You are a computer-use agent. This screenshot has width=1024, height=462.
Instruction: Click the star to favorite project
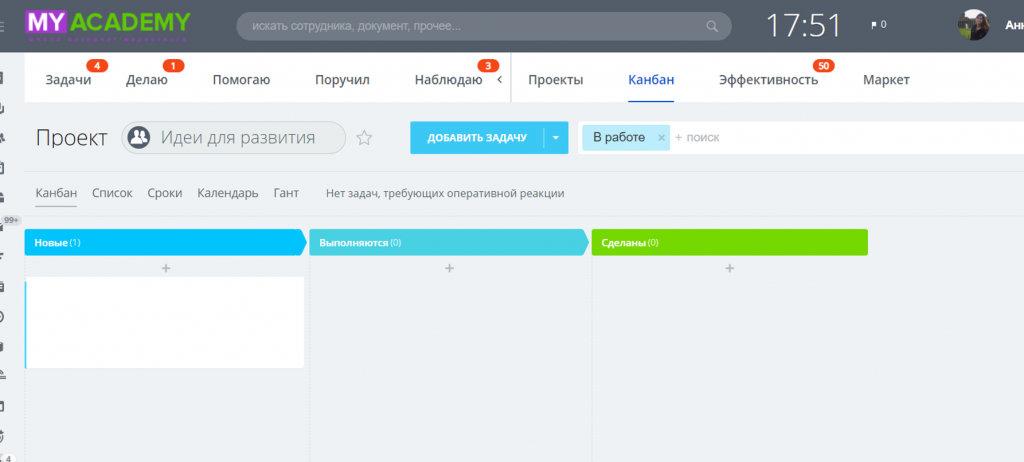click(x=364, y=138)
